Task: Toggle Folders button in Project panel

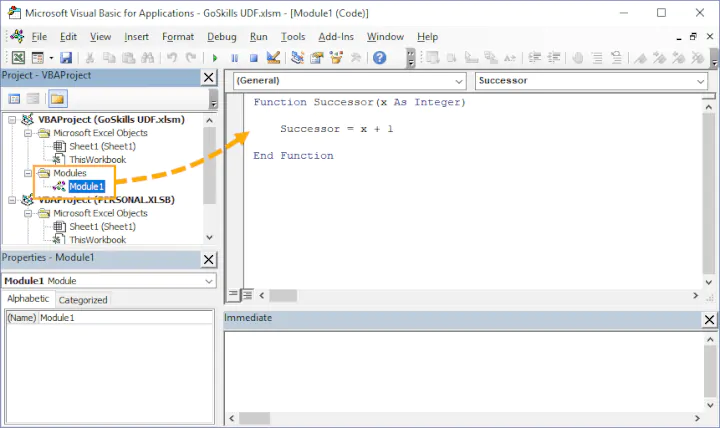Action: (x=57, y=99)
